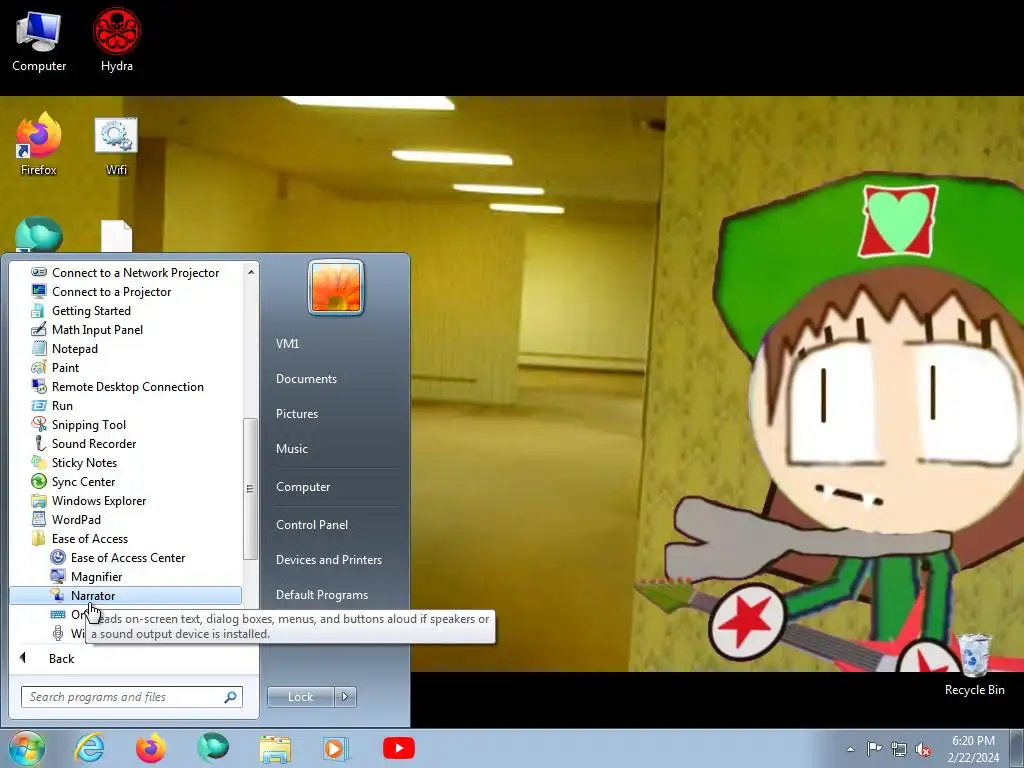Open Pictures from Start menu

(297, 413)
